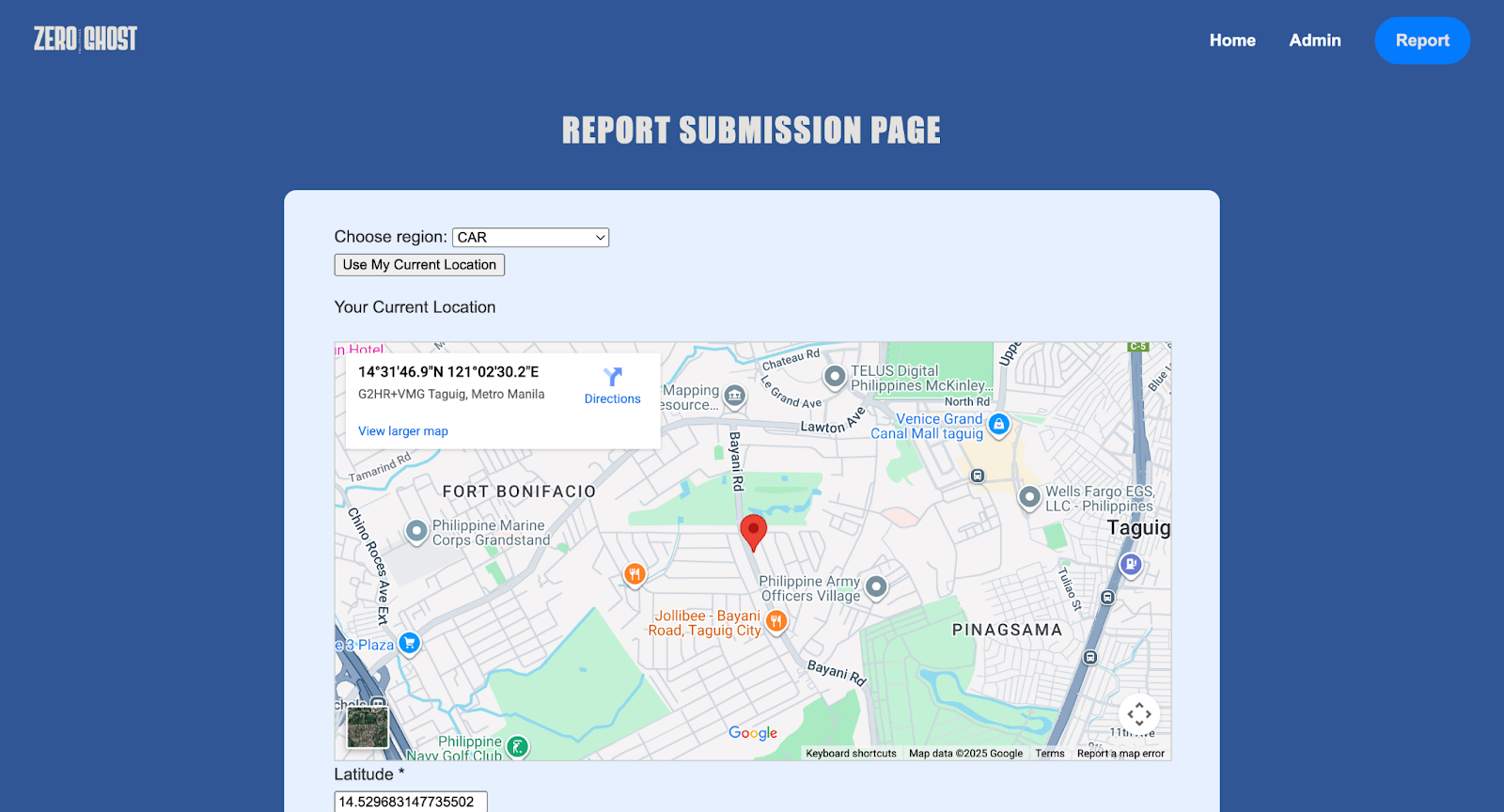
Task: Open Report a map error link
Action: [1120, 754]
